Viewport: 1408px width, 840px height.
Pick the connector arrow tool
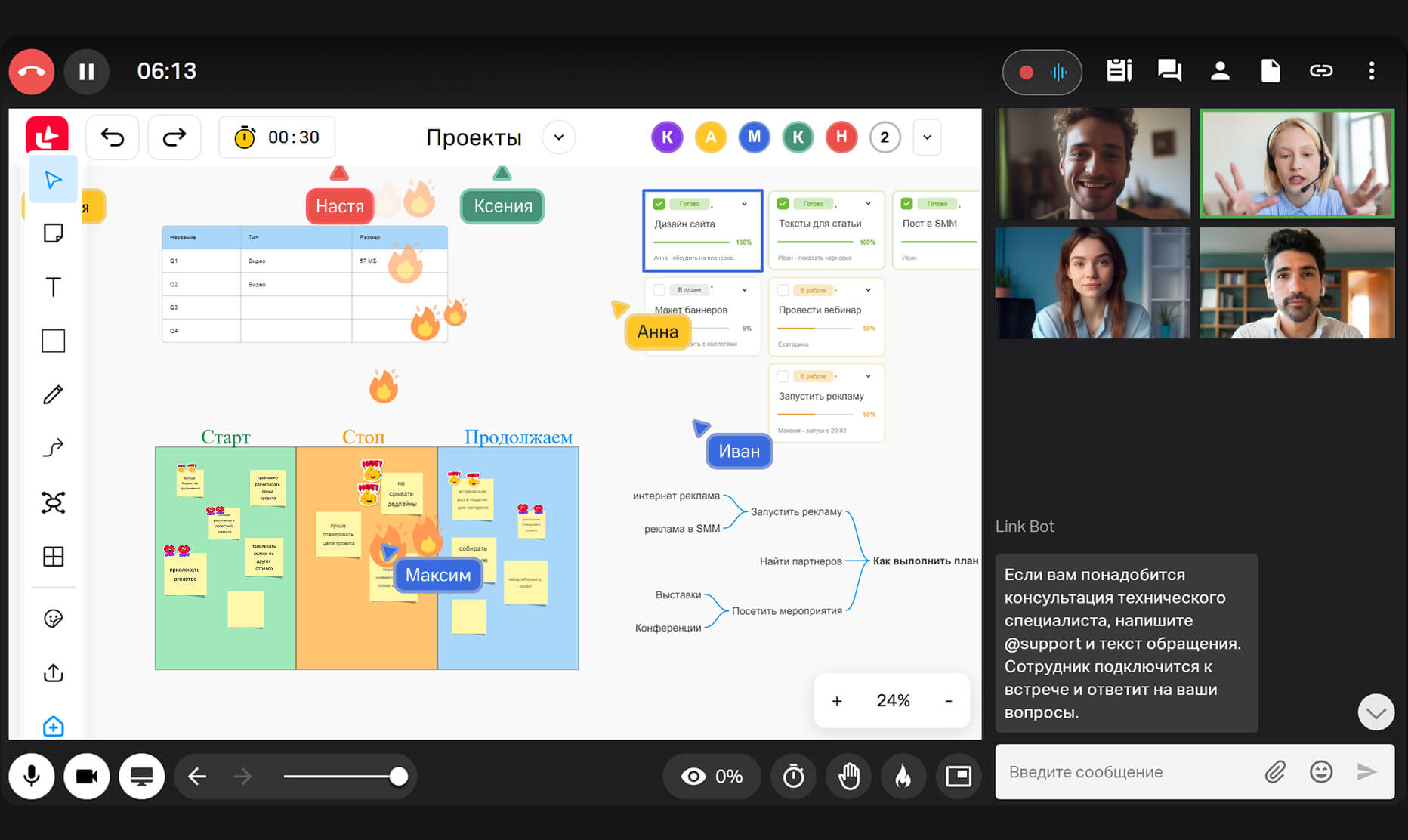(x=53, y=448)
